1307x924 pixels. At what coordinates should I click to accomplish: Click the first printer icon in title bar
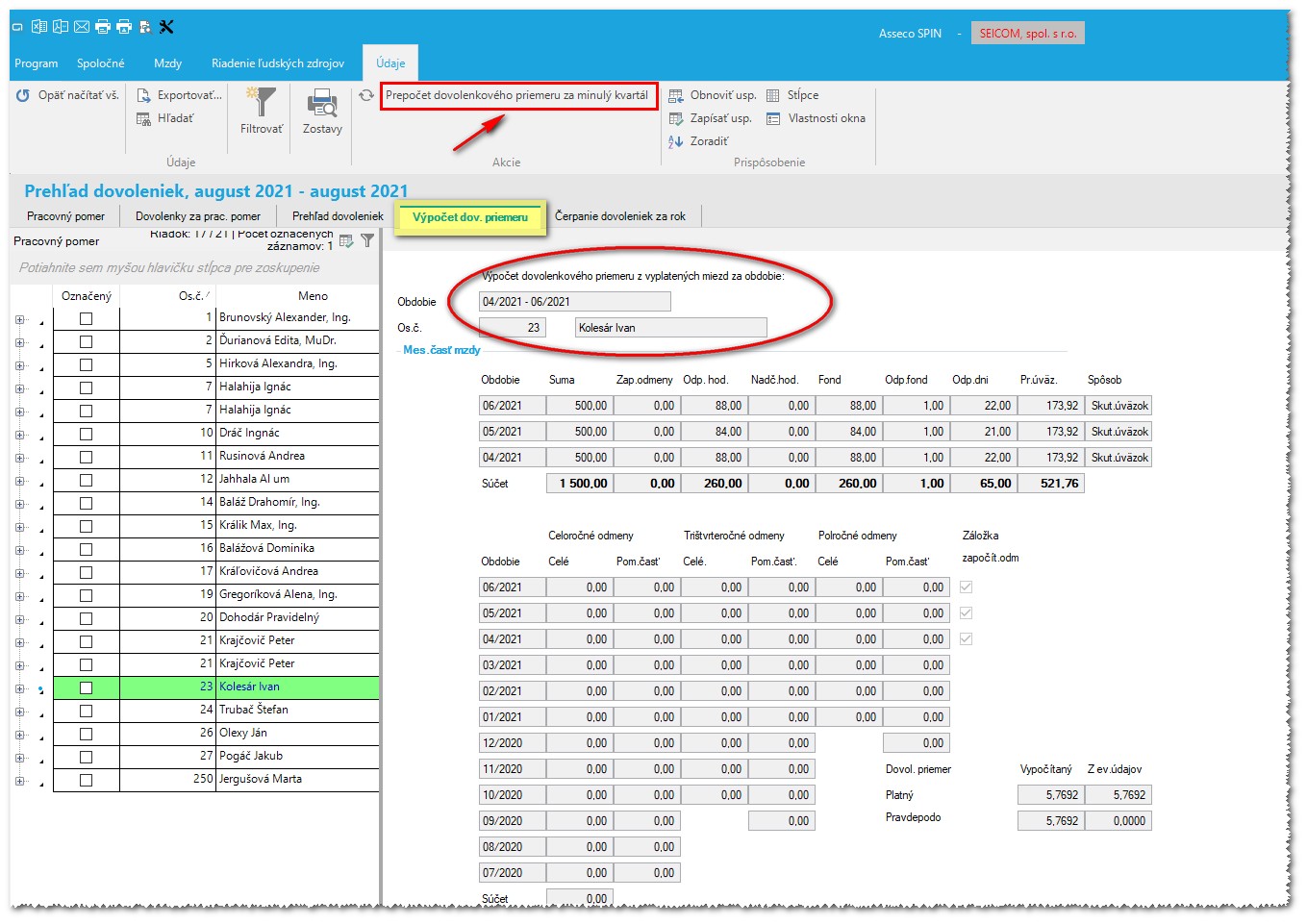tap(103, 27)
